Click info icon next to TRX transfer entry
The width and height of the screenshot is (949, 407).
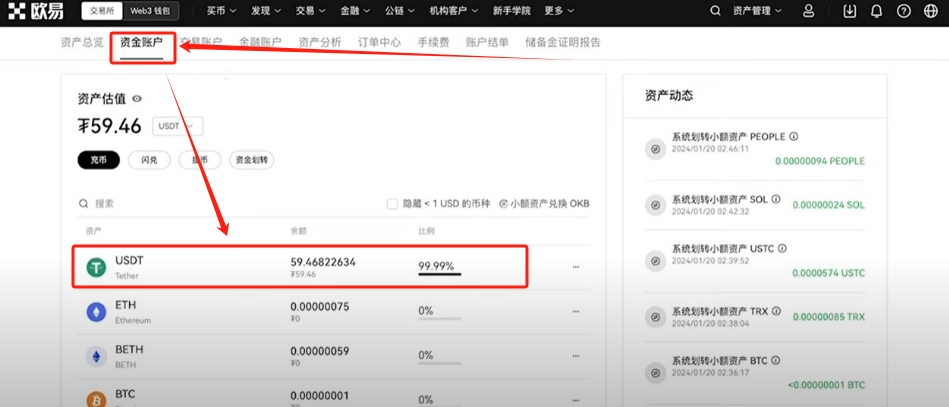[x=776, y=311]
